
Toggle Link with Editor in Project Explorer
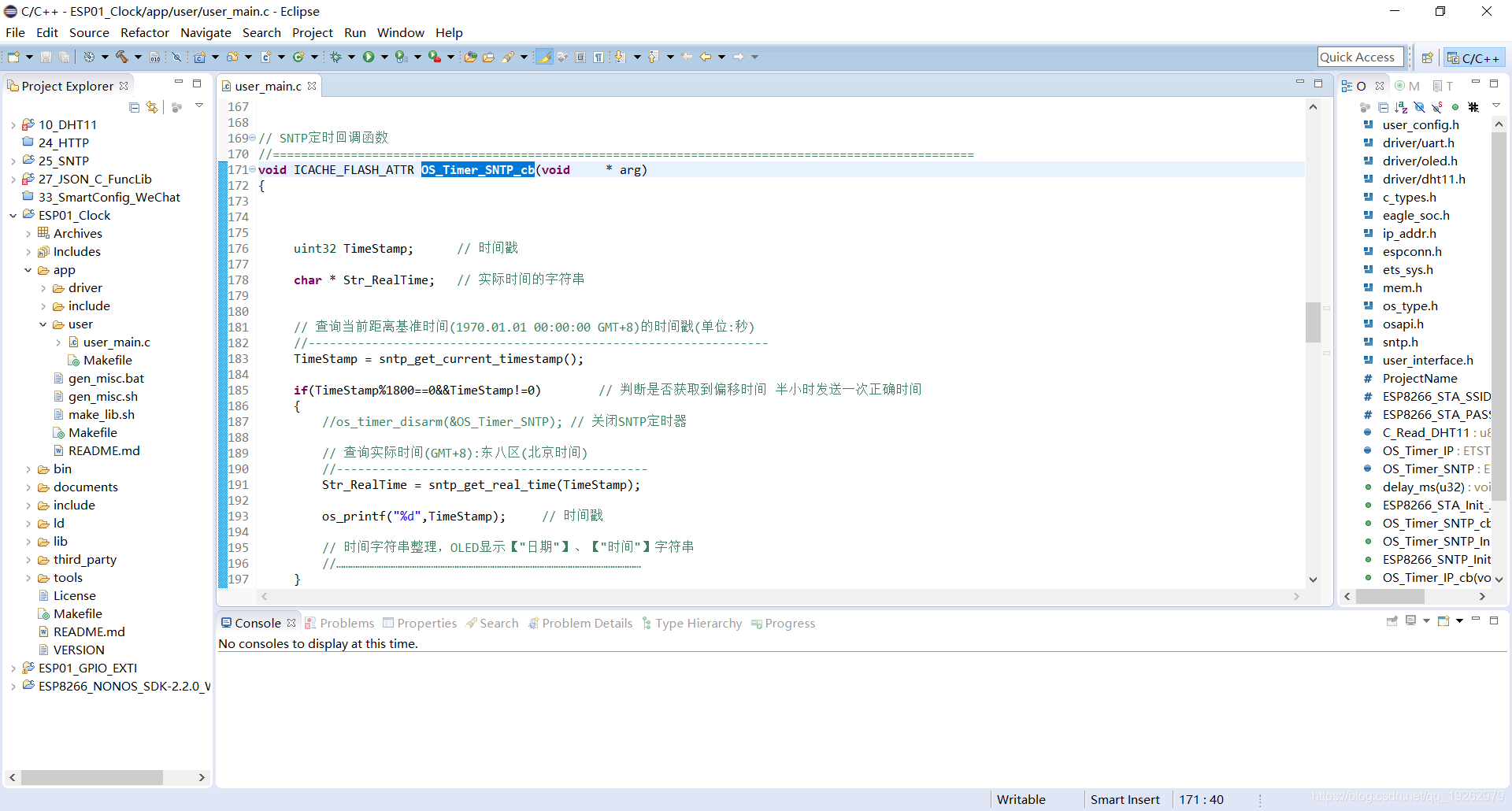(152, 107)
